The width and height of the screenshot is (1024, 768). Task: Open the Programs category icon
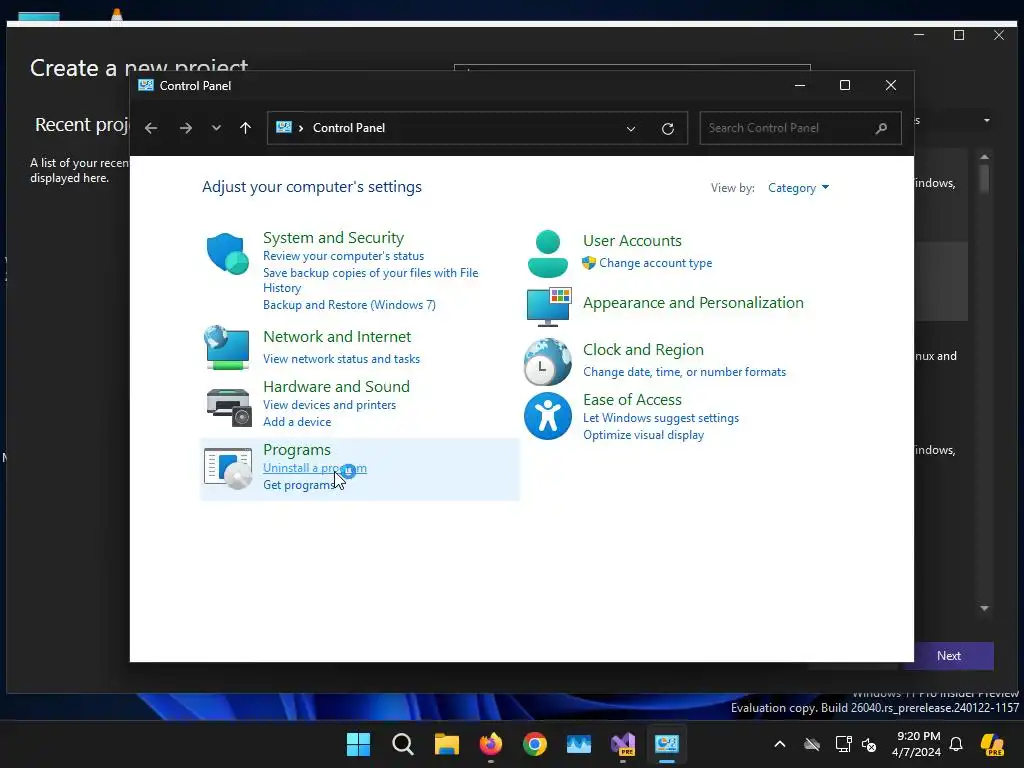(227, 468)
